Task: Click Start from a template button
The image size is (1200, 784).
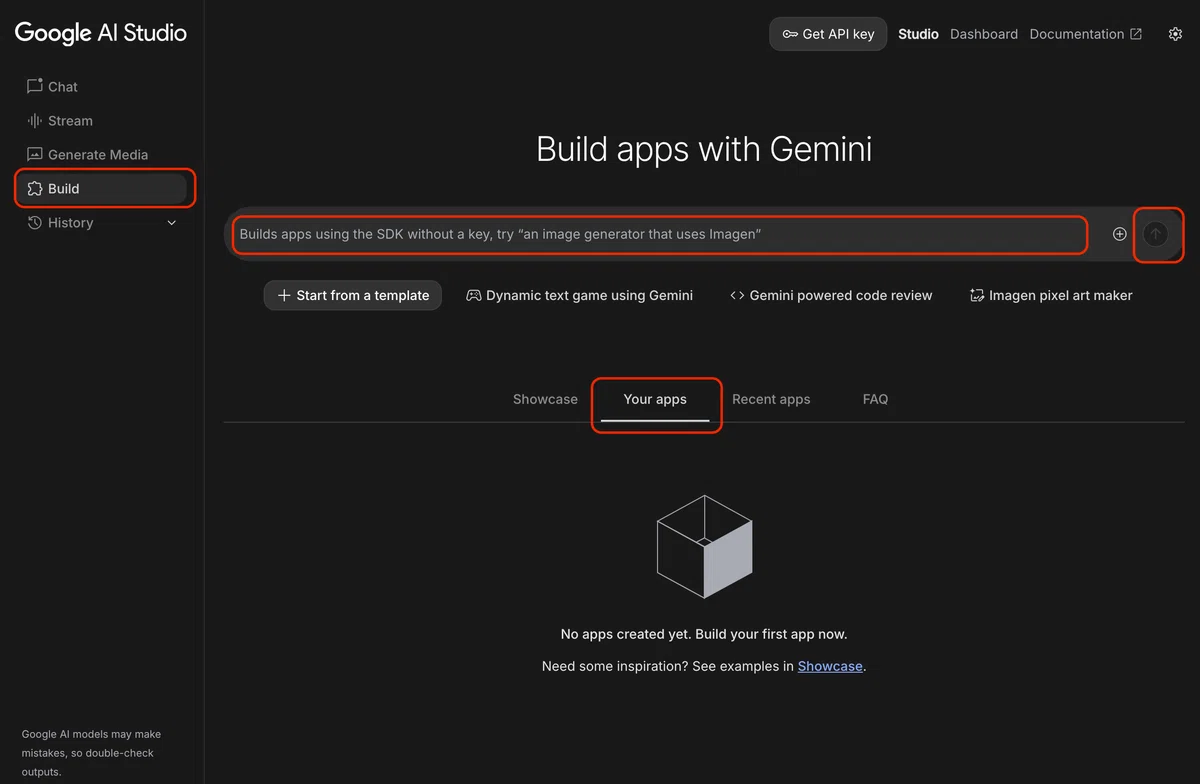Action: [353, 295]
